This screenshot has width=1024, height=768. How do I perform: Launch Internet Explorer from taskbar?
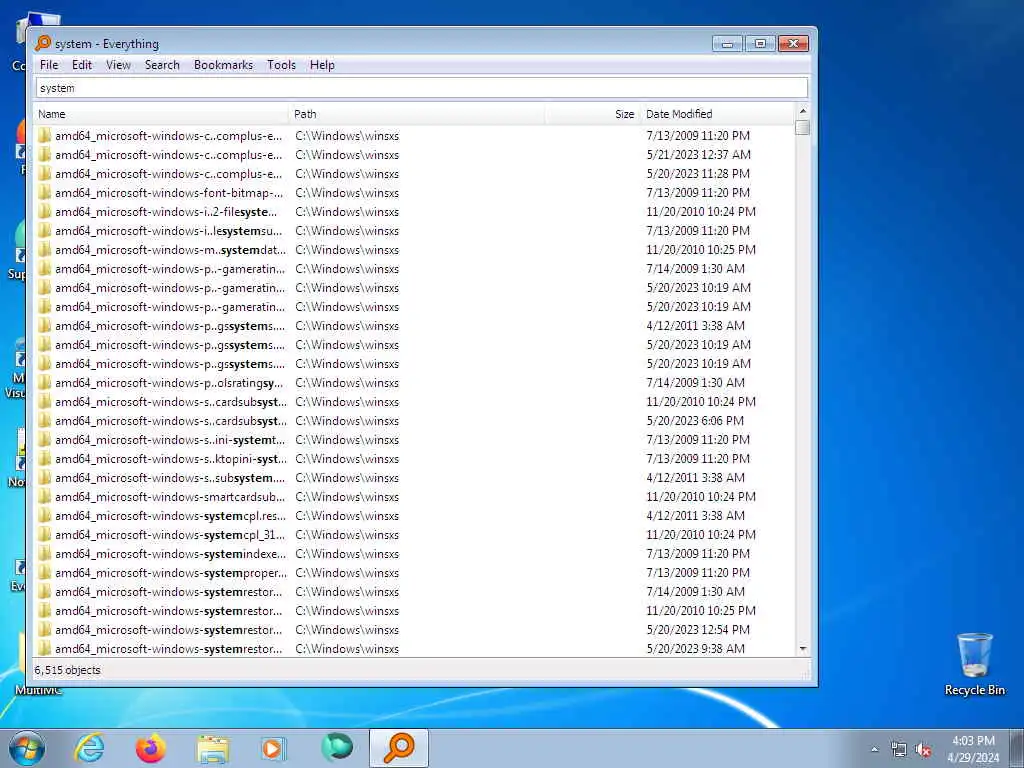tap(89, 748)
